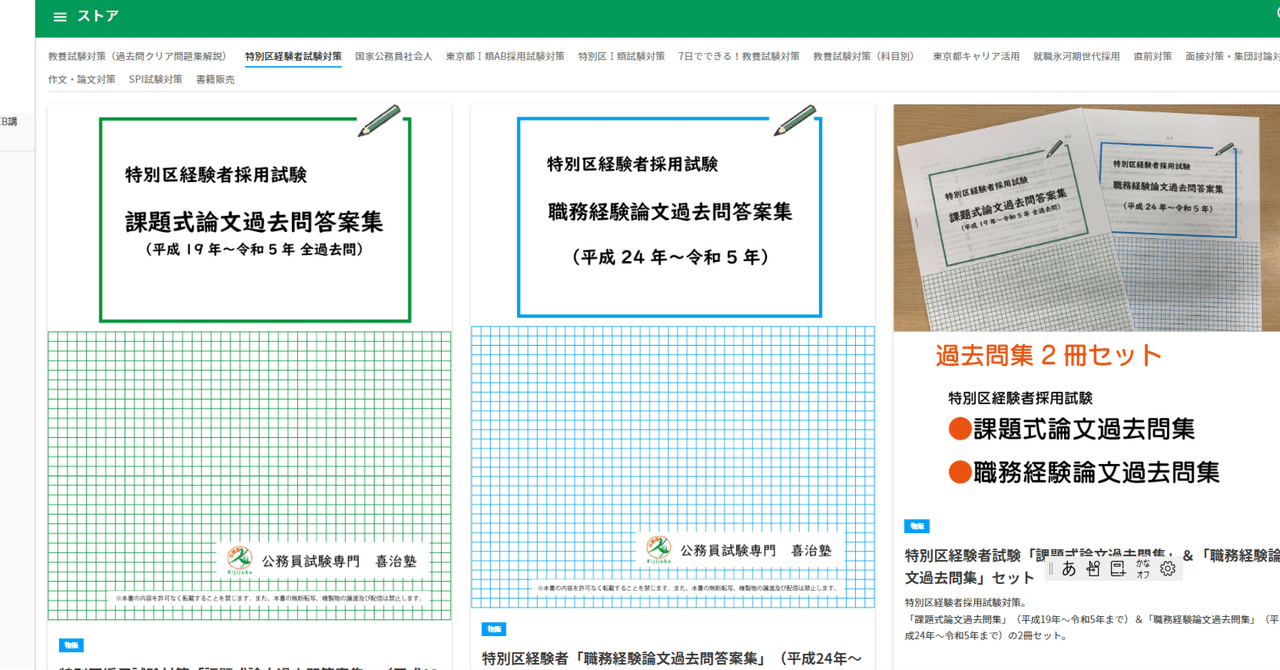Open the 2冊セット product title link
The image size is (1280, 670).
[1000, 555]
